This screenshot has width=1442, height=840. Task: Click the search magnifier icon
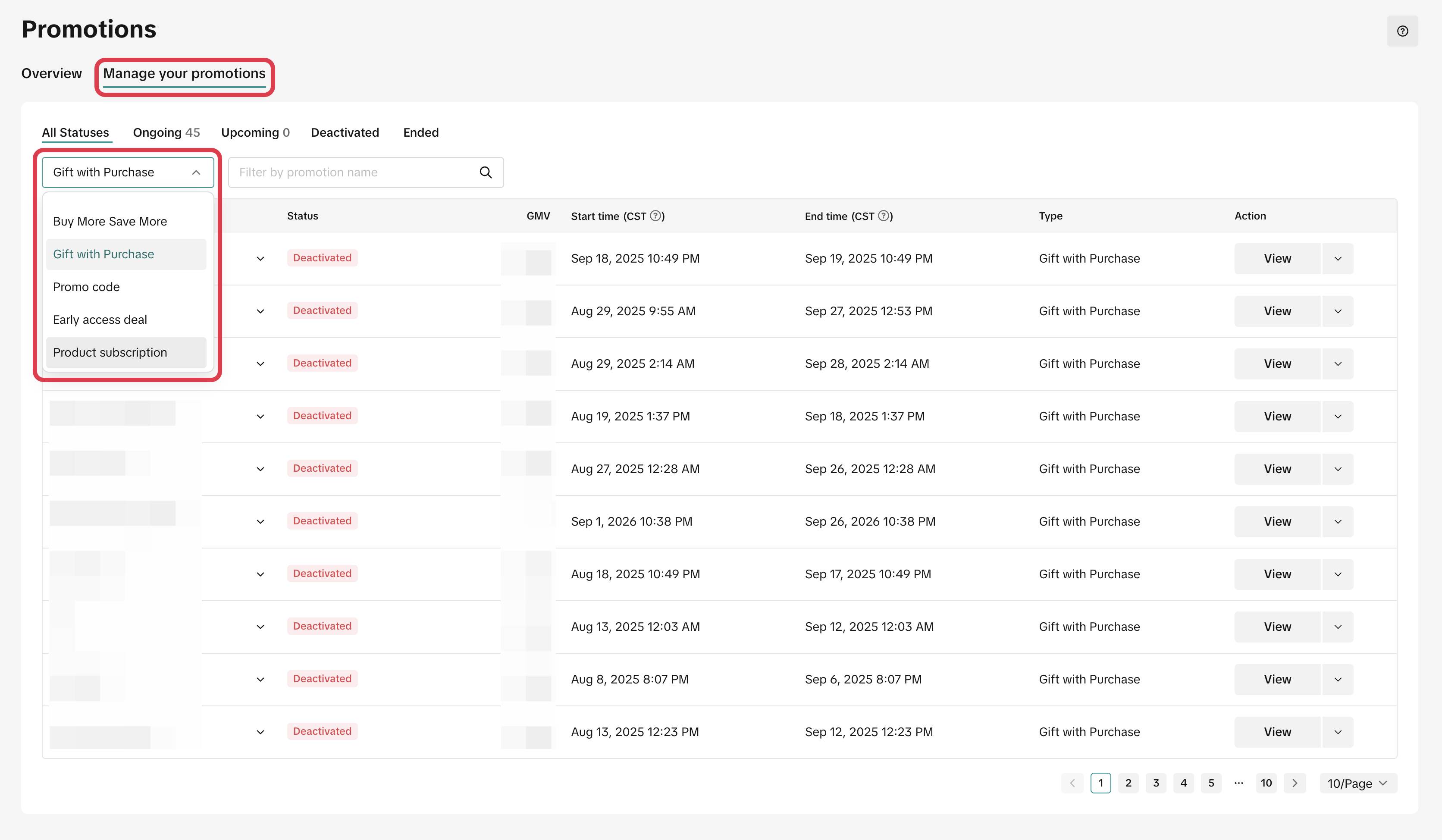(x=485, y=172)
